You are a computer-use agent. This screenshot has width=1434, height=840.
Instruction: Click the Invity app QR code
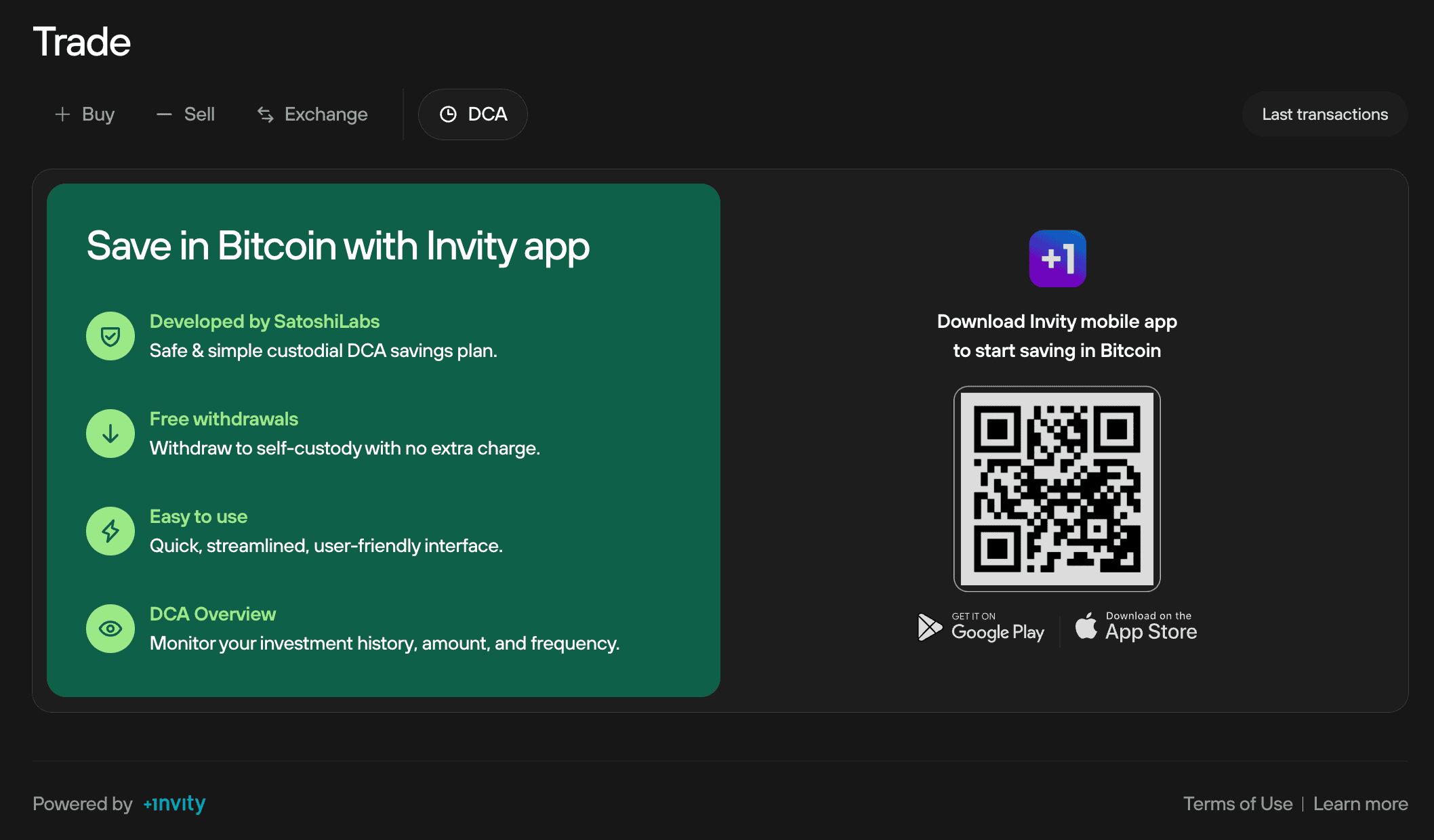click(x=1057, y=489)
